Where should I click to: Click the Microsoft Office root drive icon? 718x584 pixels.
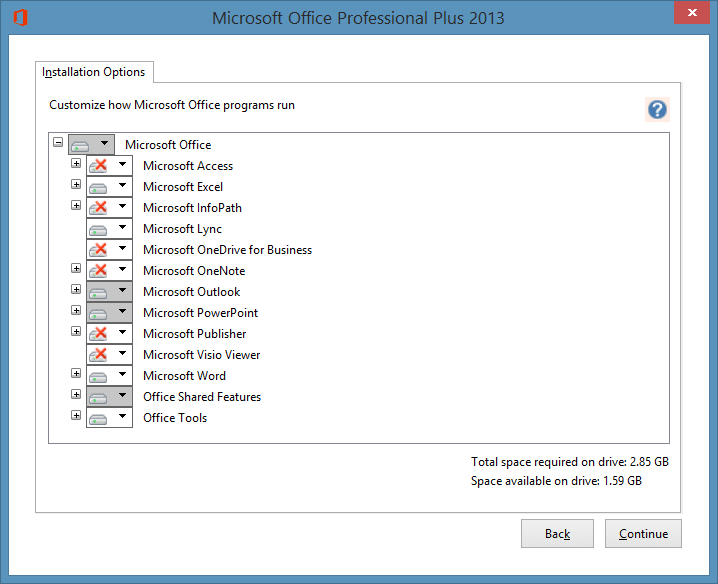pos(80,146)
